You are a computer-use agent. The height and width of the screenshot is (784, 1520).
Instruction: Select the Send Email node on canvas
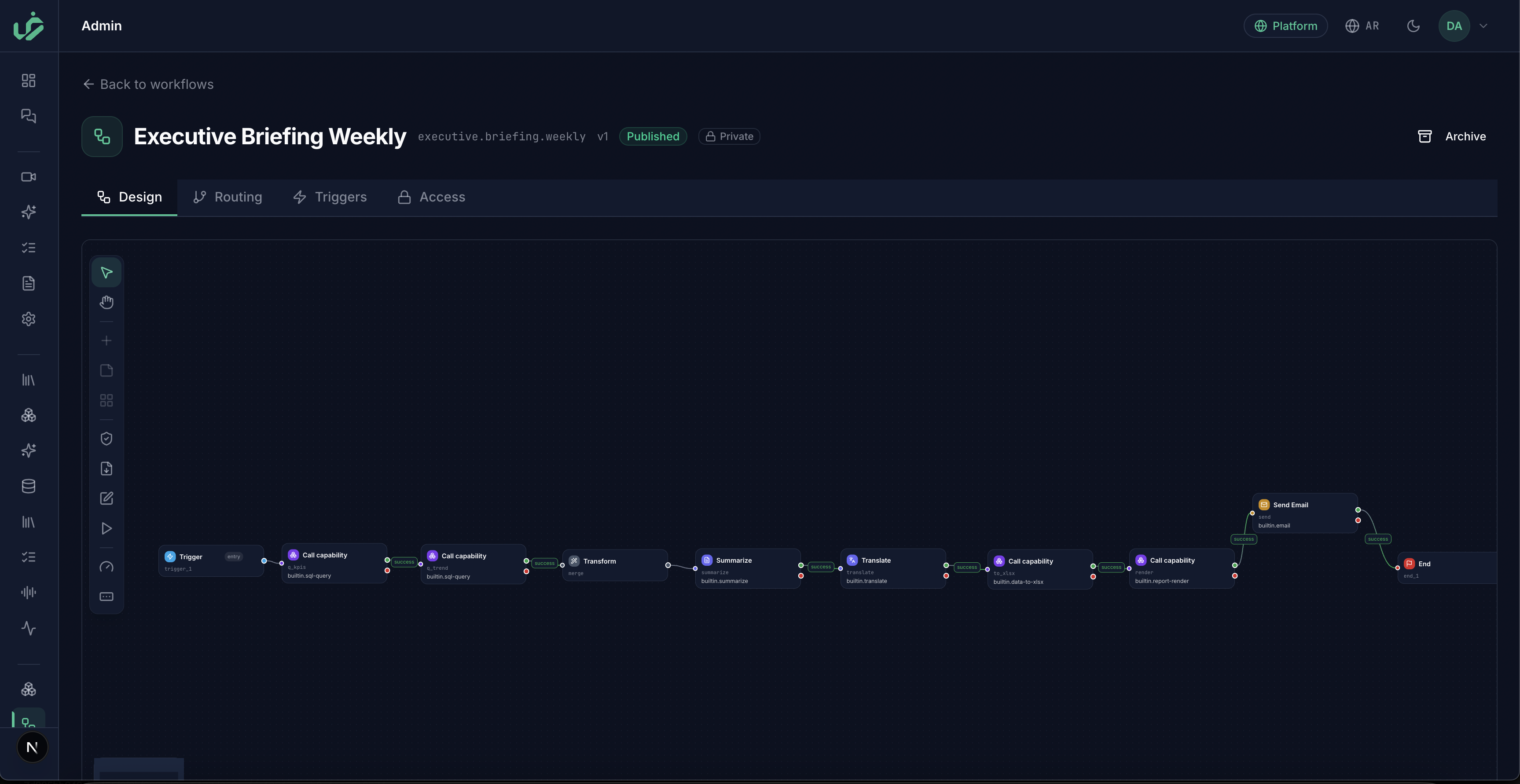point(1305,514)
